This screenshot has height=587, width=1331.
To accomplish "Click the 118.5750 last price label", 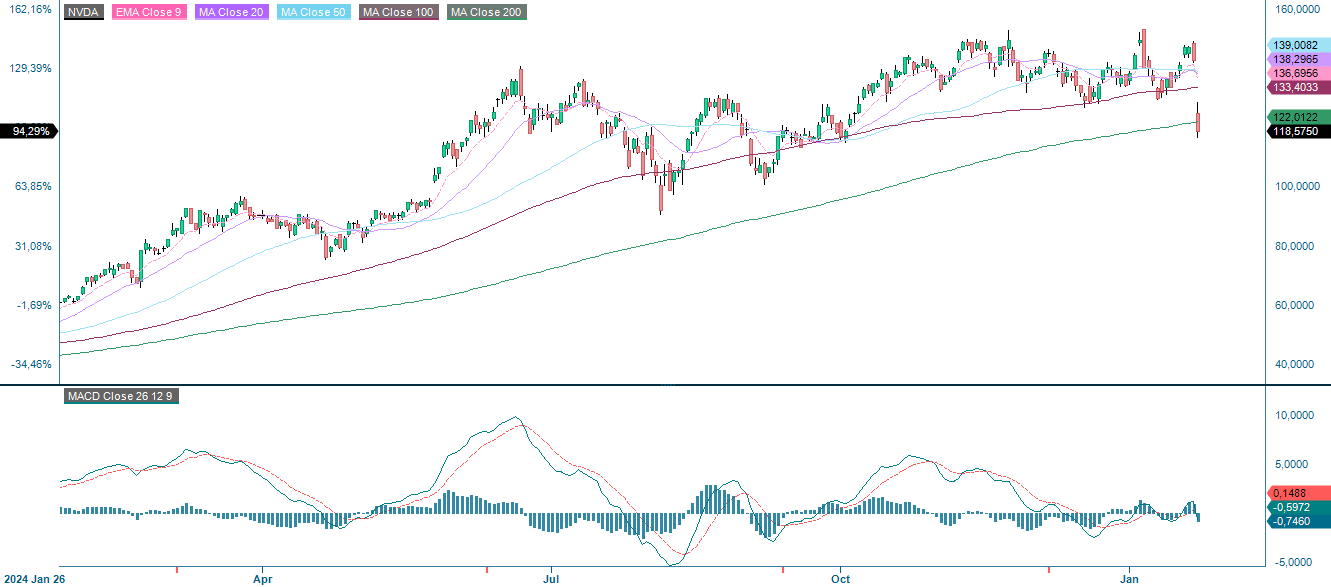I will point(1294,131).
